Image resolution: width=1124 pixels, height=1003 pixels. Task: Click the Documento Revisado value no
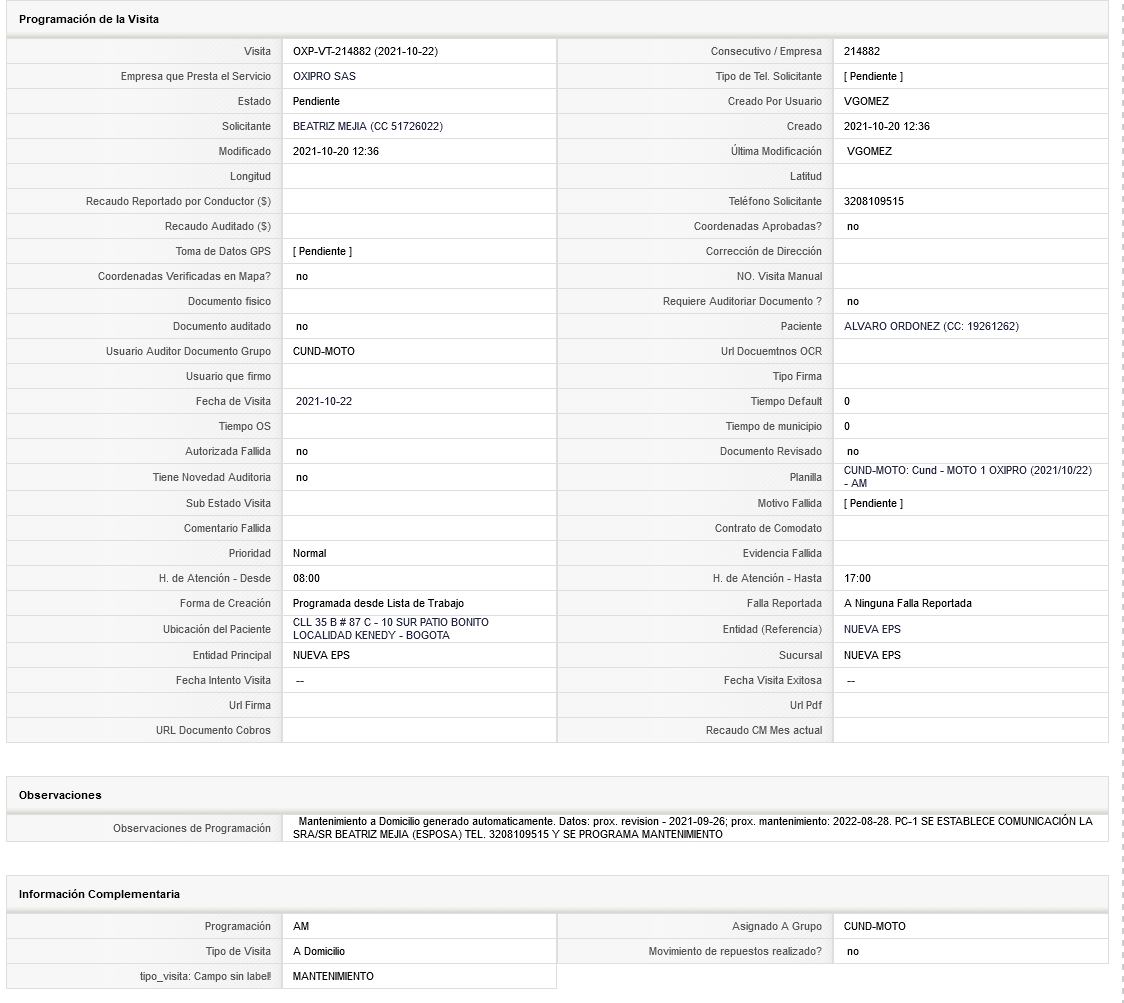852,452
